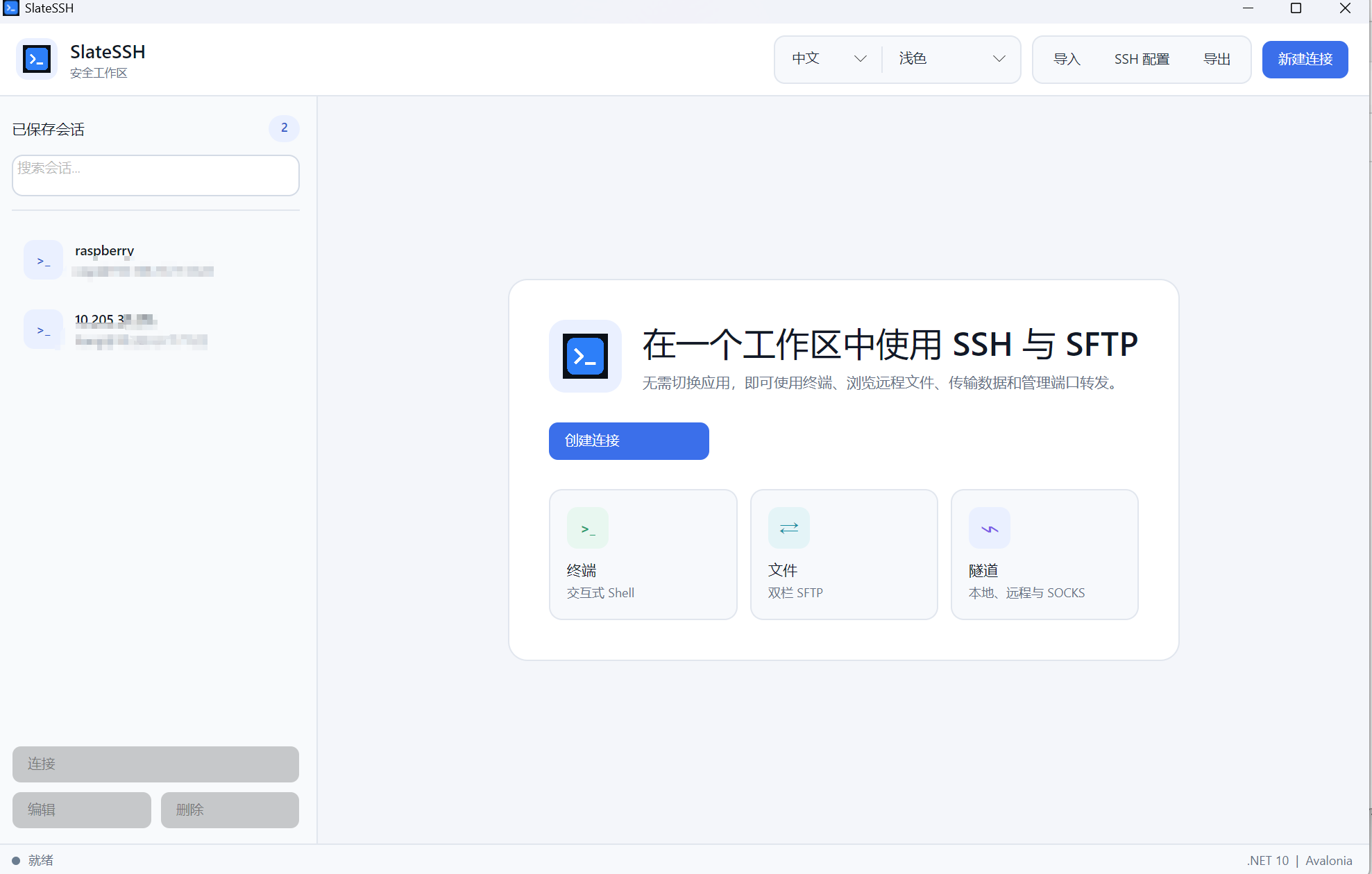Click the terminal icon beside raspberry session

pos(43,260)
